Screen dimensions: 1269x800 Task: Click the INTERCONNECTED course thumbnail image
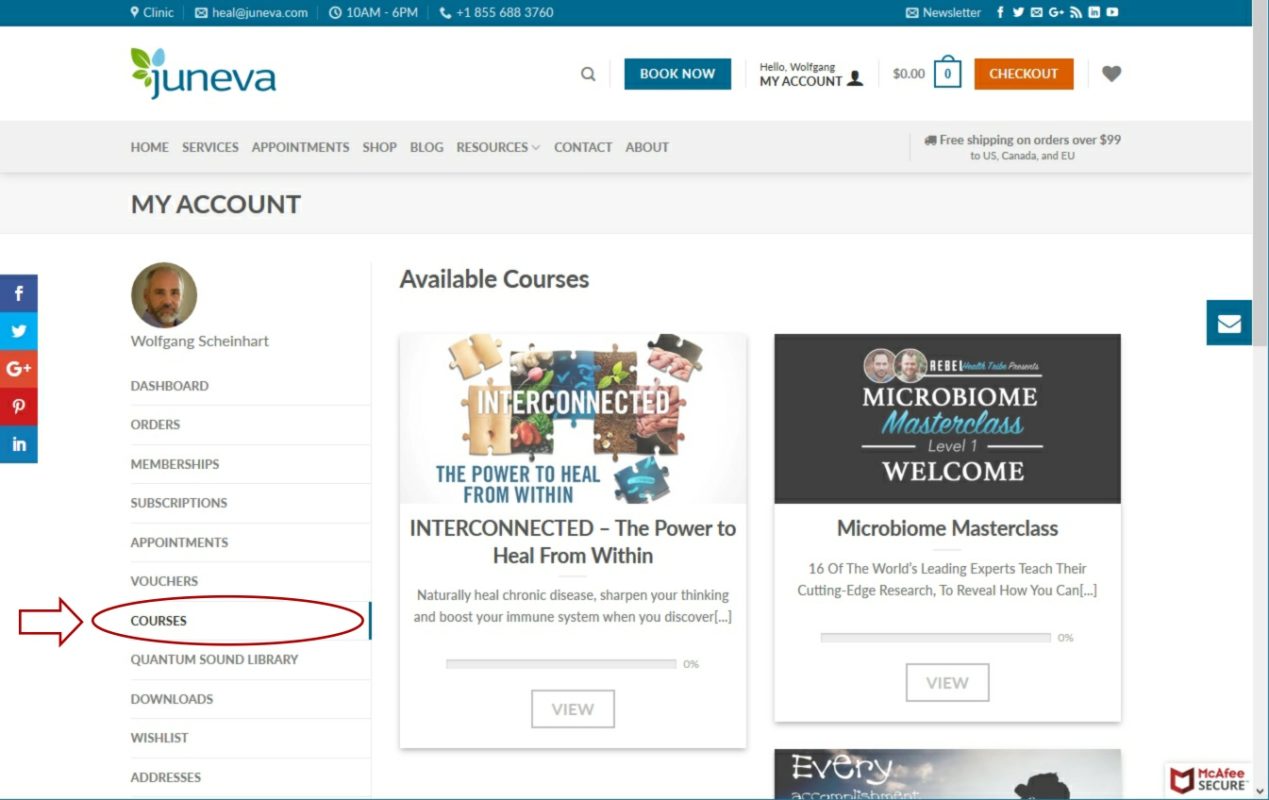[x=573, y=418]
